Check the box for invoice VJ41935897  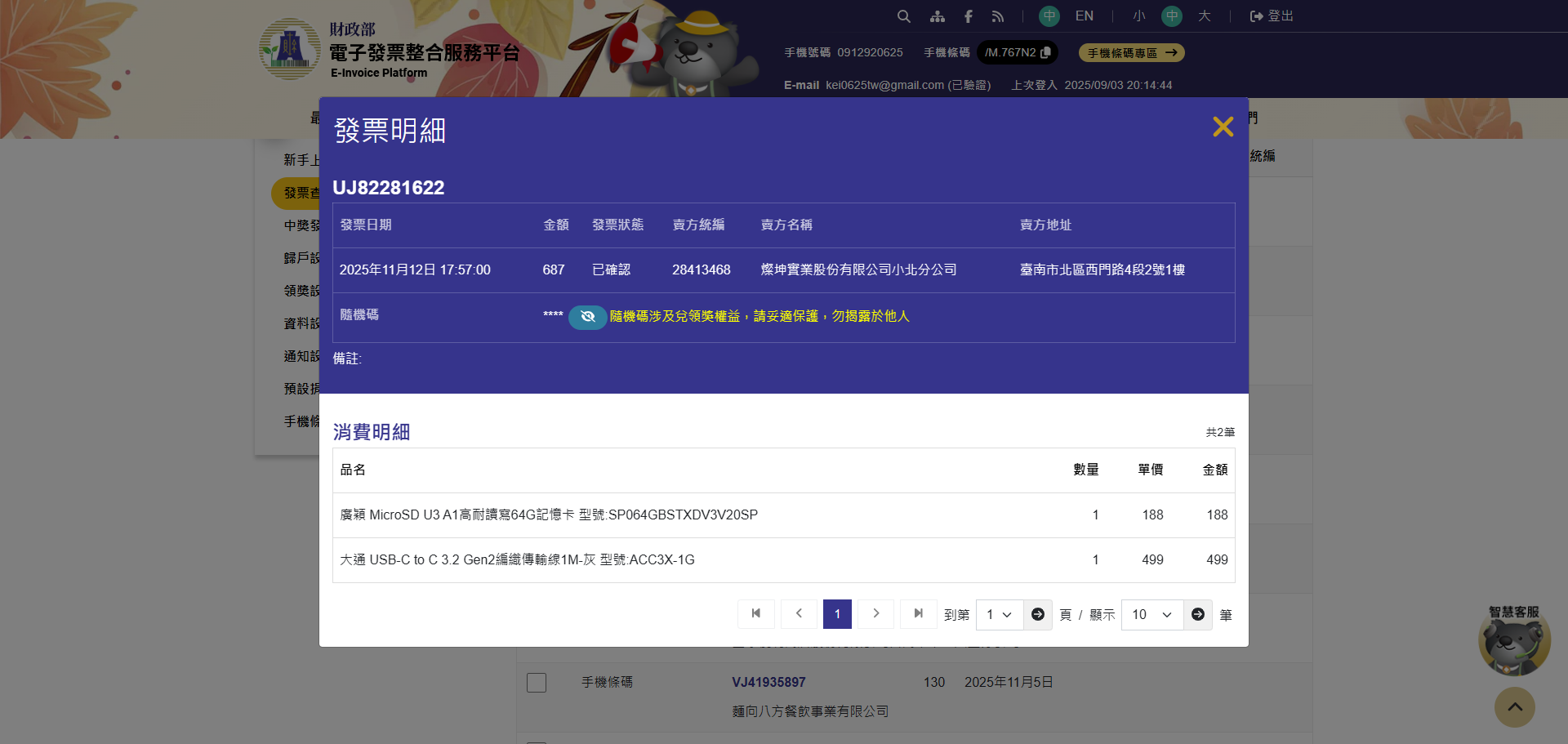[x=537, y=683]
